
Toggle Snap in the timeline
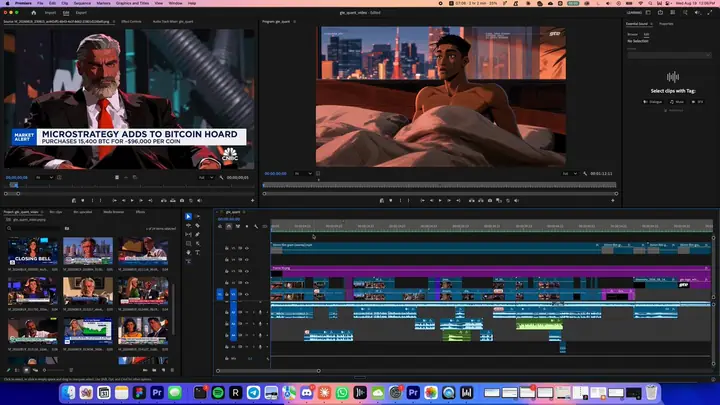click(x=229, y=226)
